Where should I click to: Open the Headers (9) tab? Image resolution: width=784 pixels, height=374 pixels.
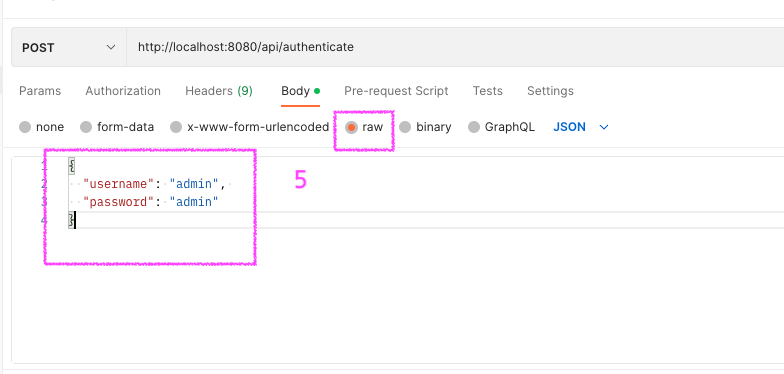219,91
